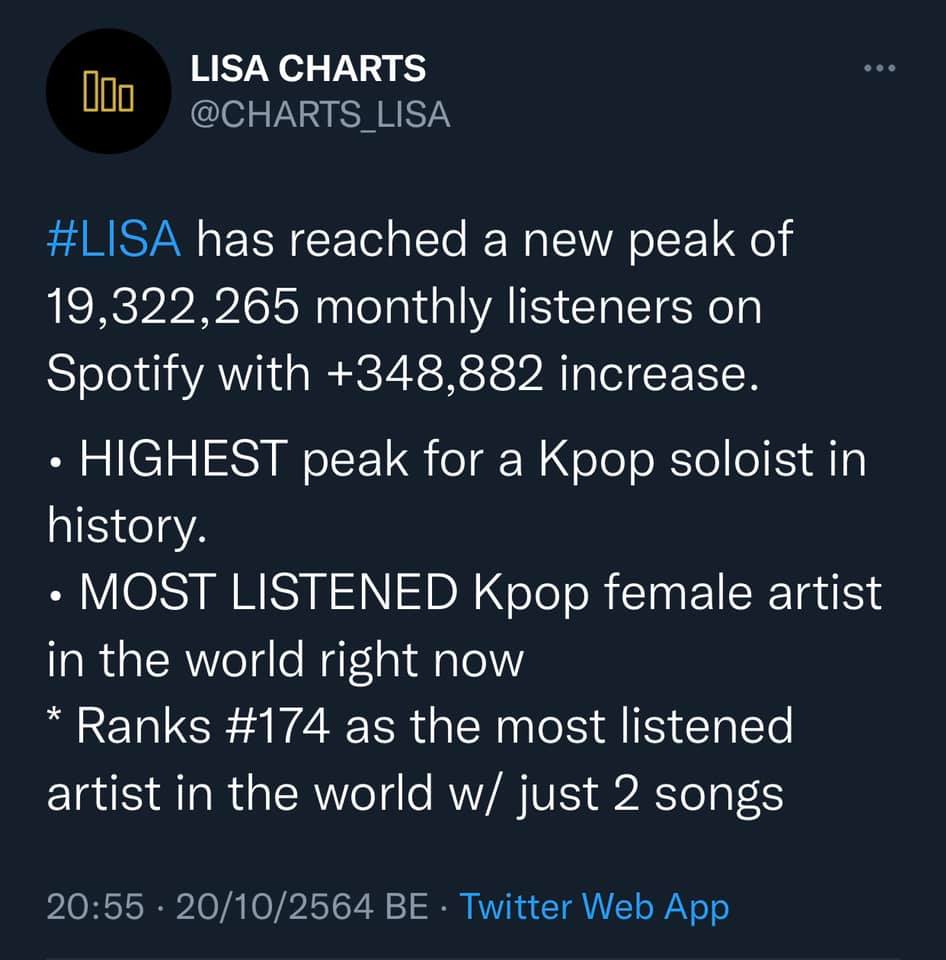Click the 20:55 timestamp
This screenshot has height=960, width=946.
[x=95, y=907]
